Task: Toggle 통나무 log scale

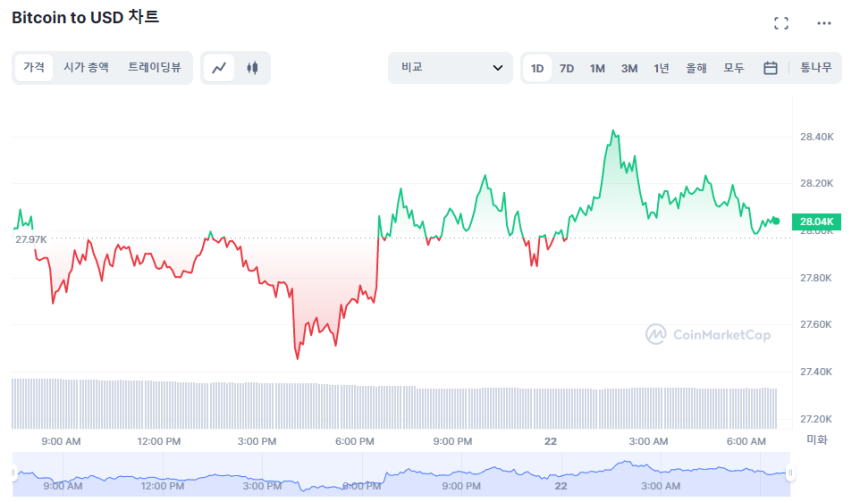Action: (x=816, y=68)
